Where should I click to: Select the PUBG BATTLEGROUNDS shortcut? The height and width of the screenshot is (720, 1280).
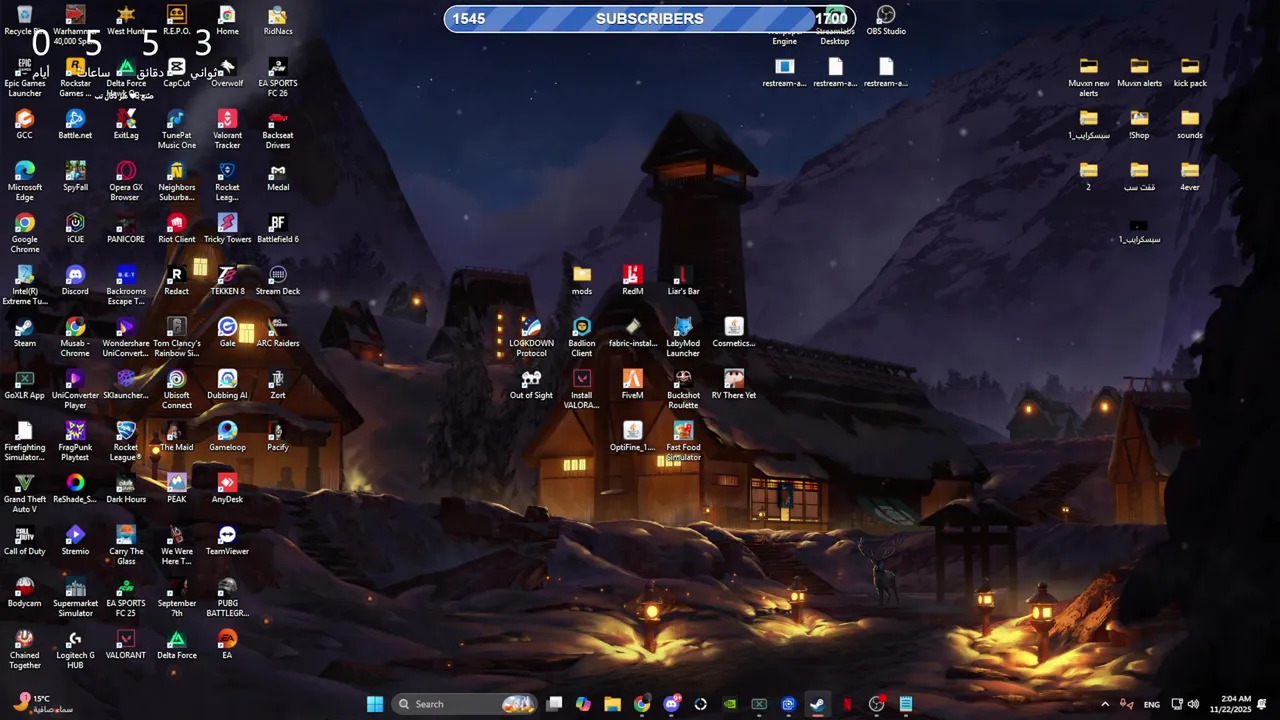pos(227,597)
